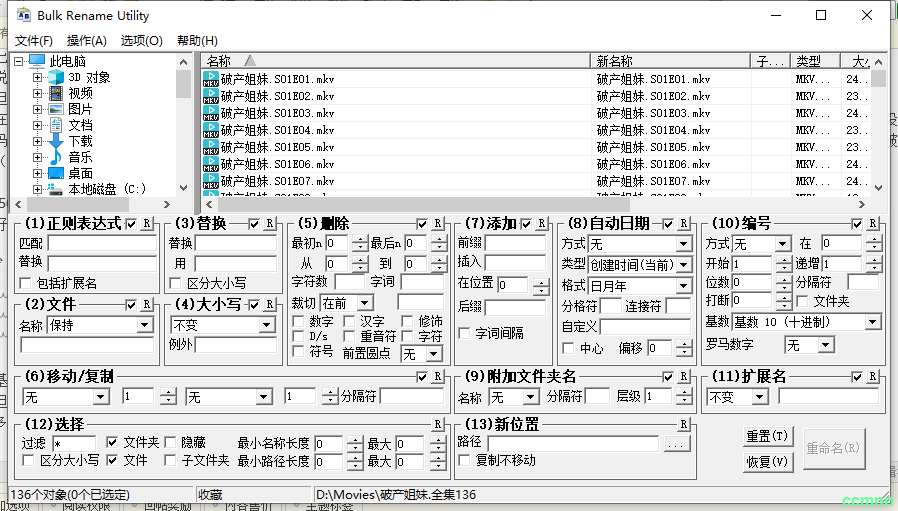Screen dimensions: 898x511
Task: Click the 重置(T) button
Action: pyautogui.click(x=767, y=437)
